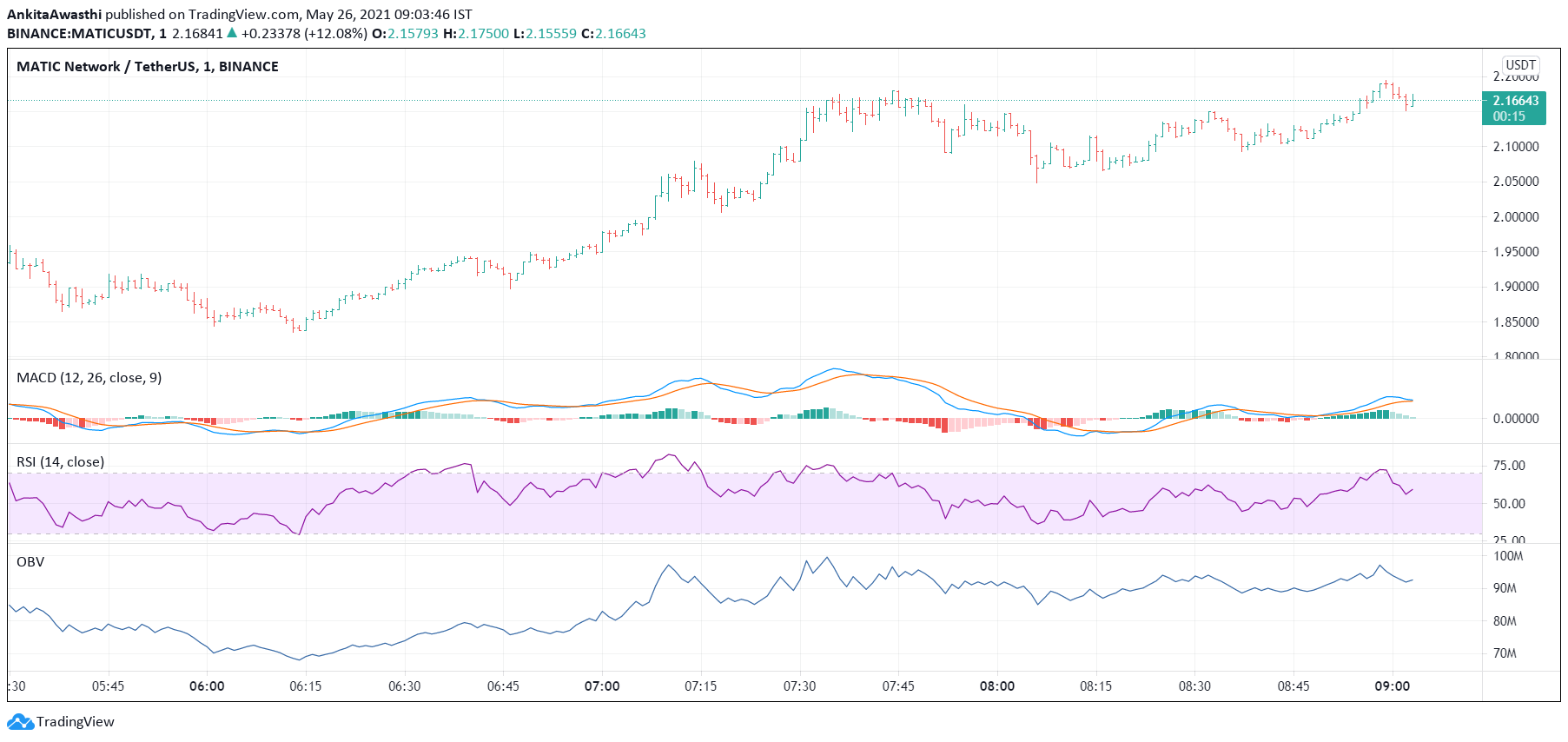The image size is (1568, 742).
Task: Click the OBV 100M axis label
Action: pos(1508,556)
